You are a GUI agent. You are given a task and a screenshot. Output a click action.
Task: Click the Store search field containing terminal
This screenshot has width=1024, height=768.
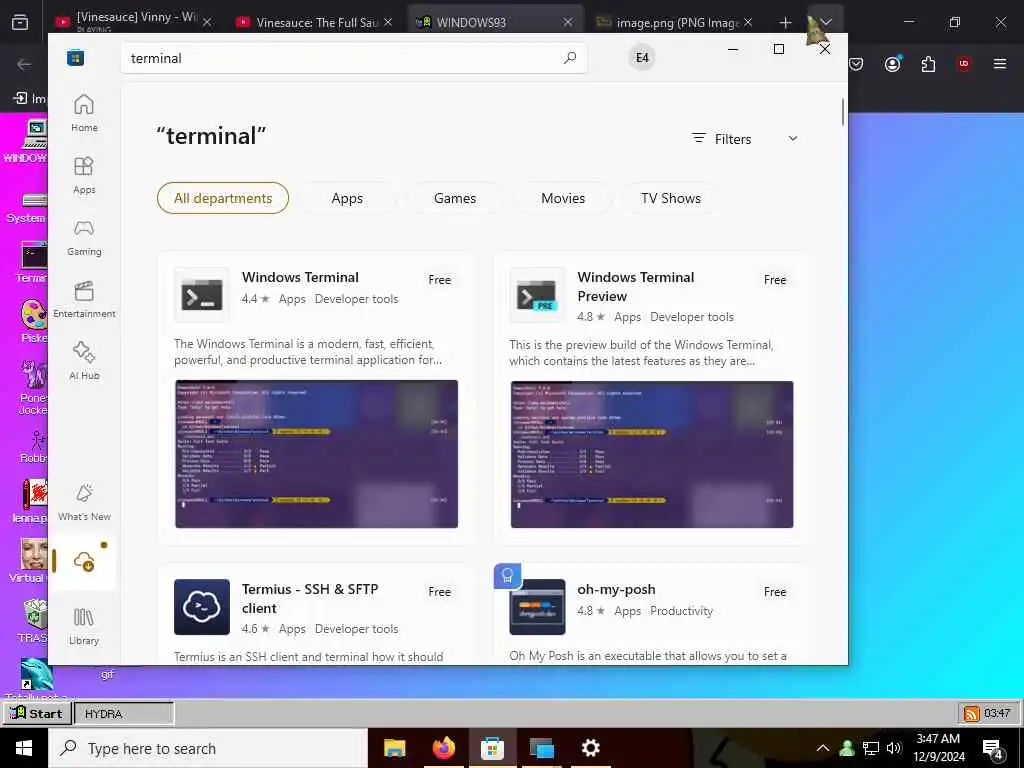(x=353, y=58)
